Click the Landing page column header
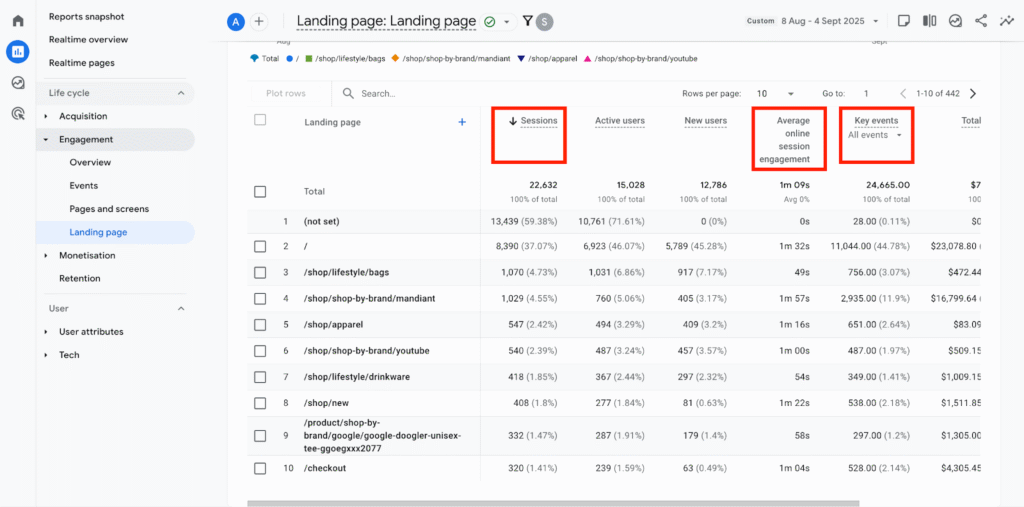The image size is (1024, 507). coord(332,122)
